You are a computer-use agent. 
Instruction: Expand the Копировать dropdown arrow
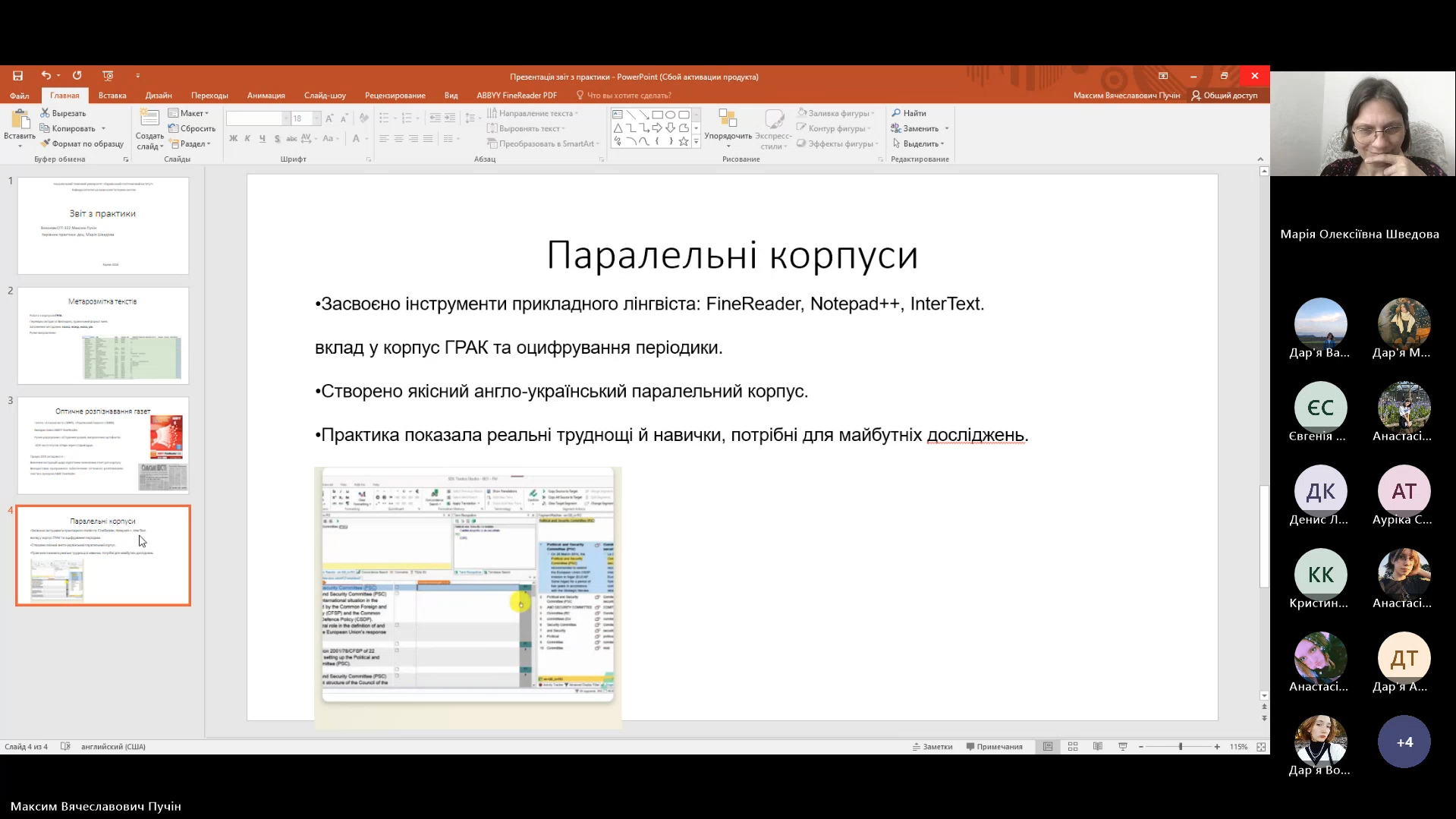(103, 128)
